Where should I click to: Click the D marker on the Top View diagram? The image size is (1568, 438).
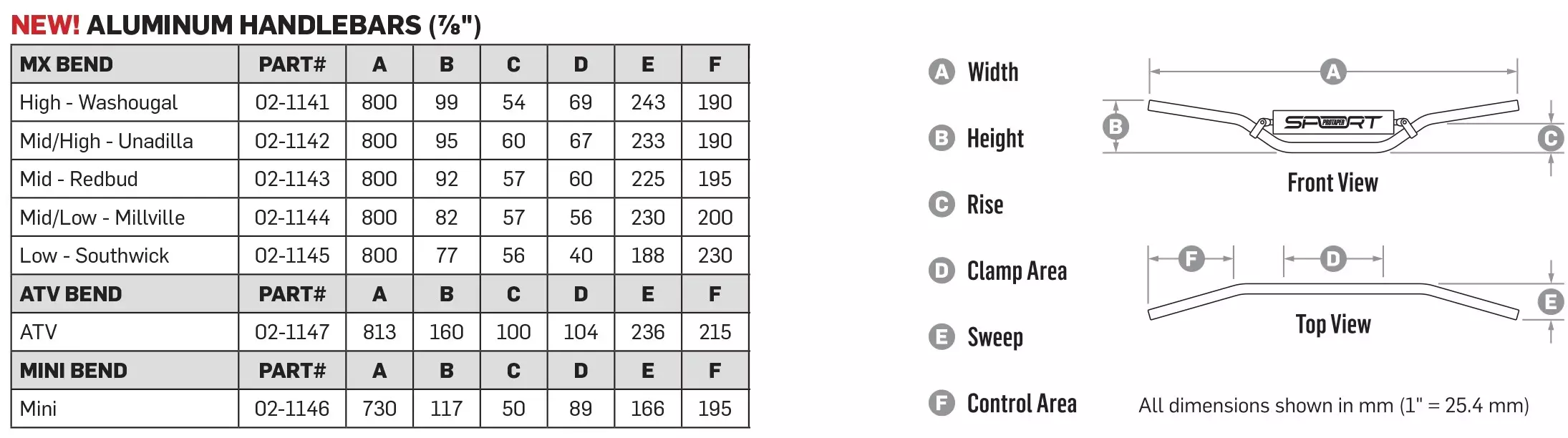click(x=1333, y=258)
